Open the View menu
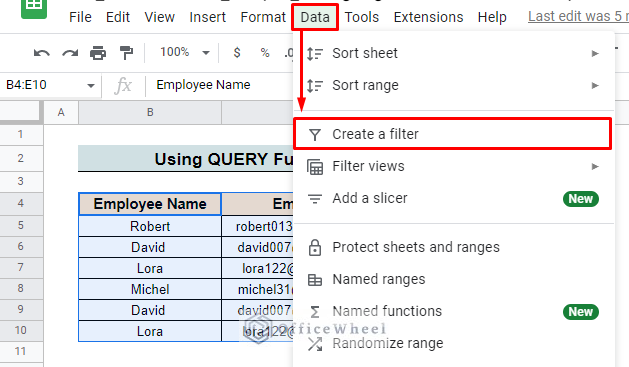The width and height of the screenshot is (629, 367). tap(160, 17)
